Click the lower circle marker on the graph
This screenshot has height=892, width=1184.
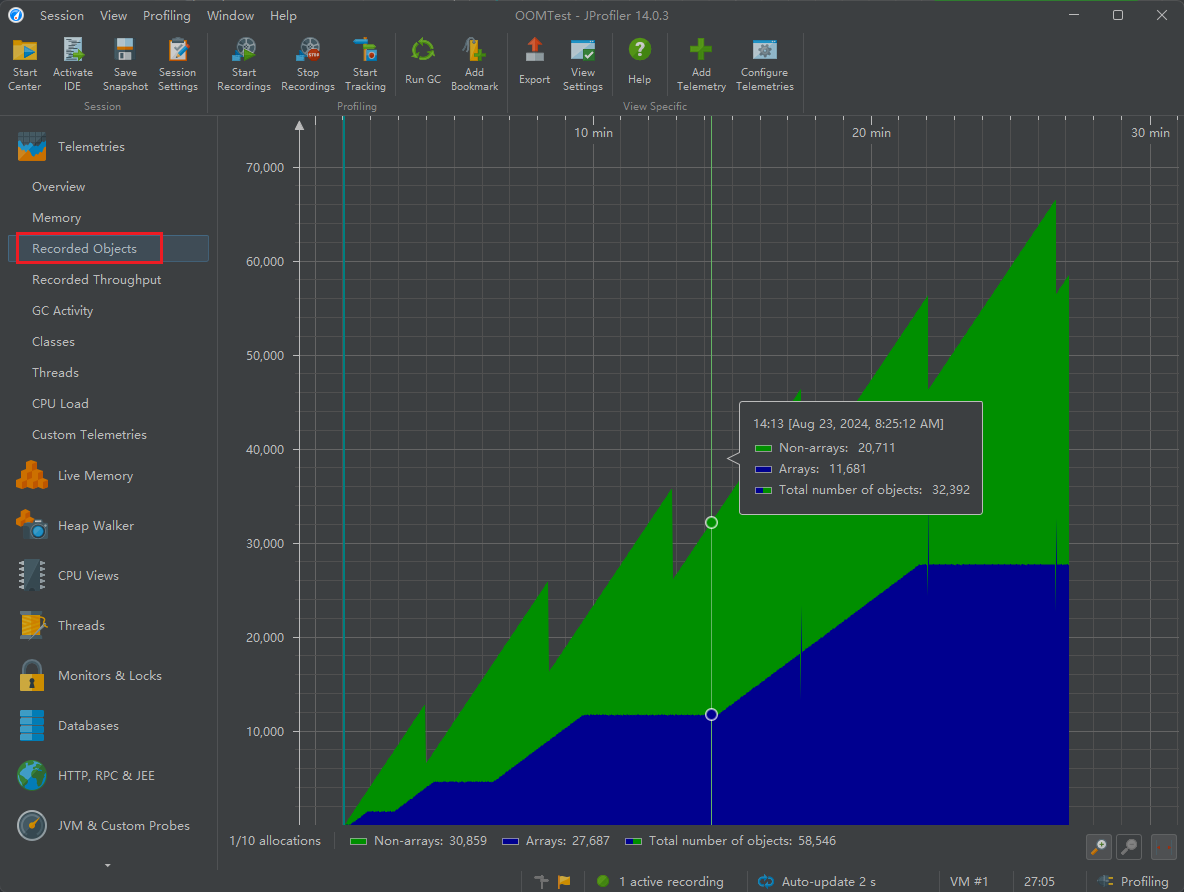pos(711,715)
